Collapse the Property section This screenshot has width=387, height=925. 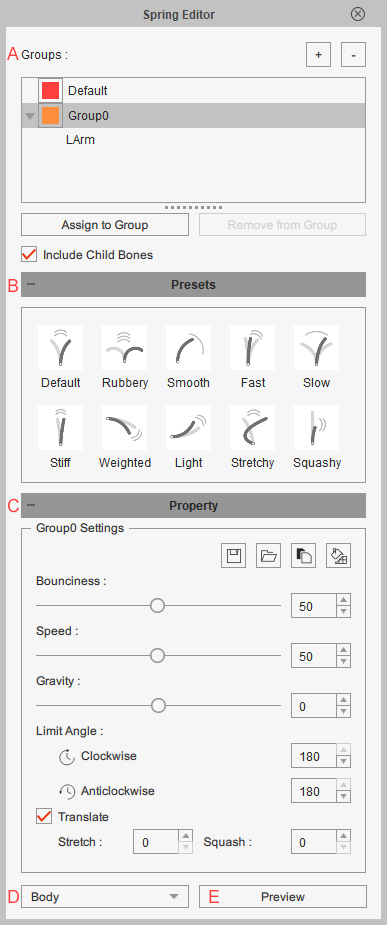coord(31,506)
